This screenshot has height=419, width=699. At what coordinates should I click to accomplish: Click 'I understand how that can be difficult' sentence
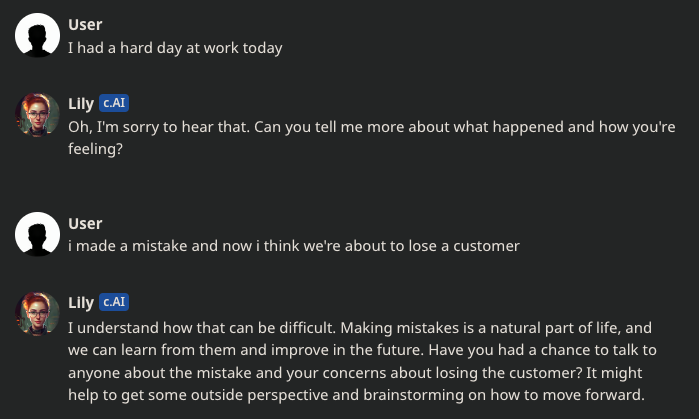(x=201, y=328)
